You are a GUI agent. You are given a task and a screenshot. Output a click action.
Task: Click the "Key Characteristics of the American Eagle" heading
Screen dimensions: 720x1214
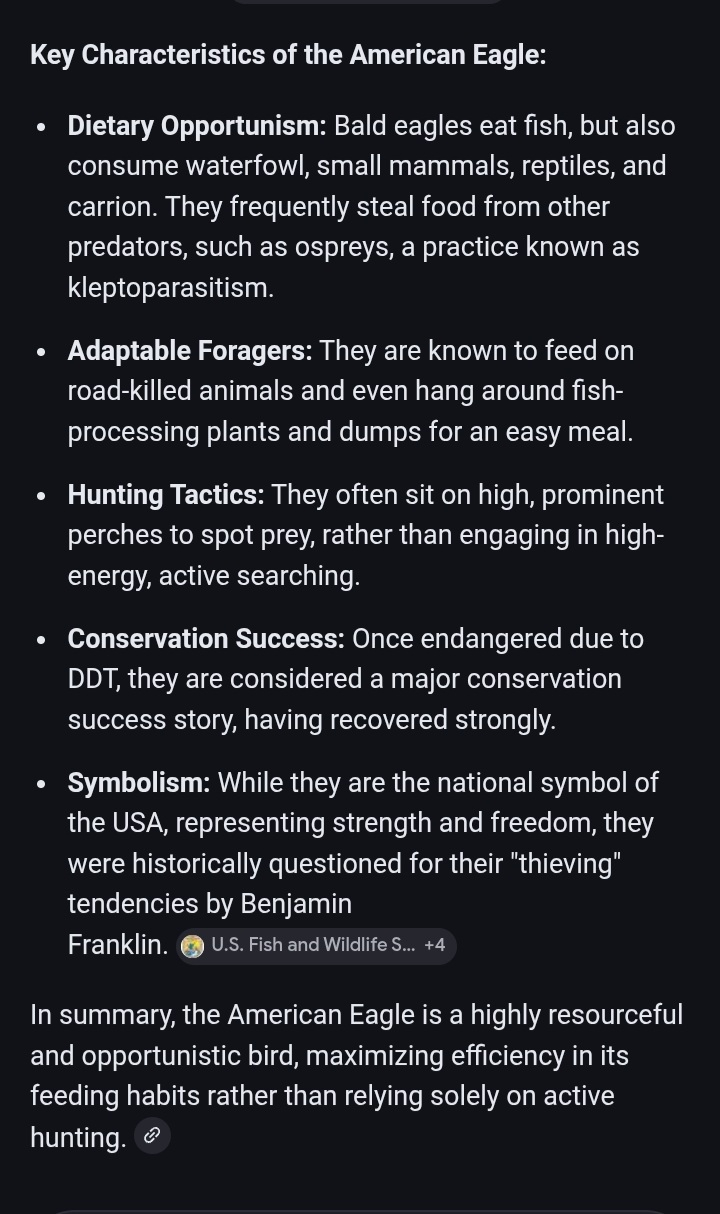click(x=288, y=54)
